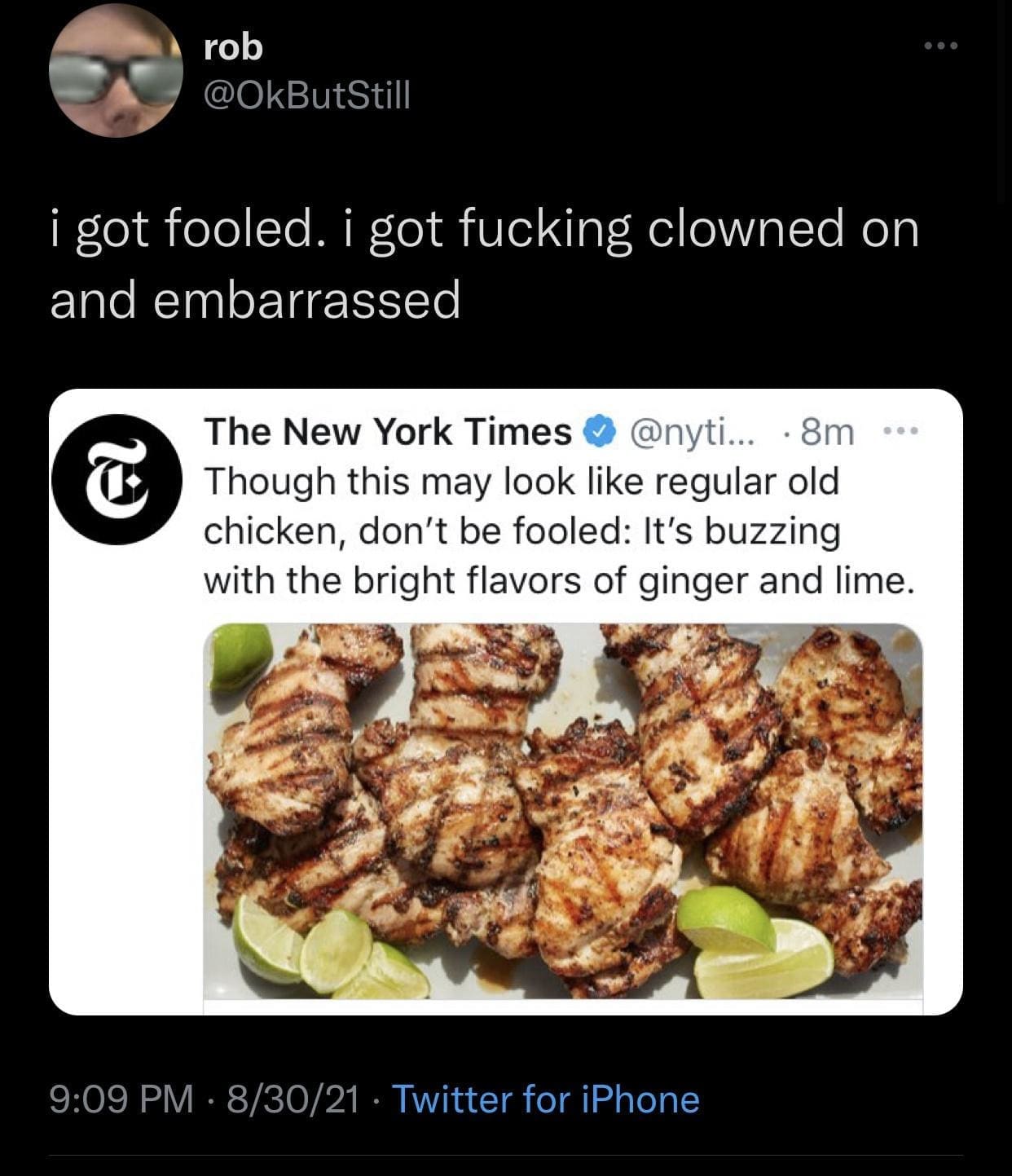This screenshot has width=1012, height=1176.
Task: Tap the Twitter for iPhone source link
Action: point(546,1099)
